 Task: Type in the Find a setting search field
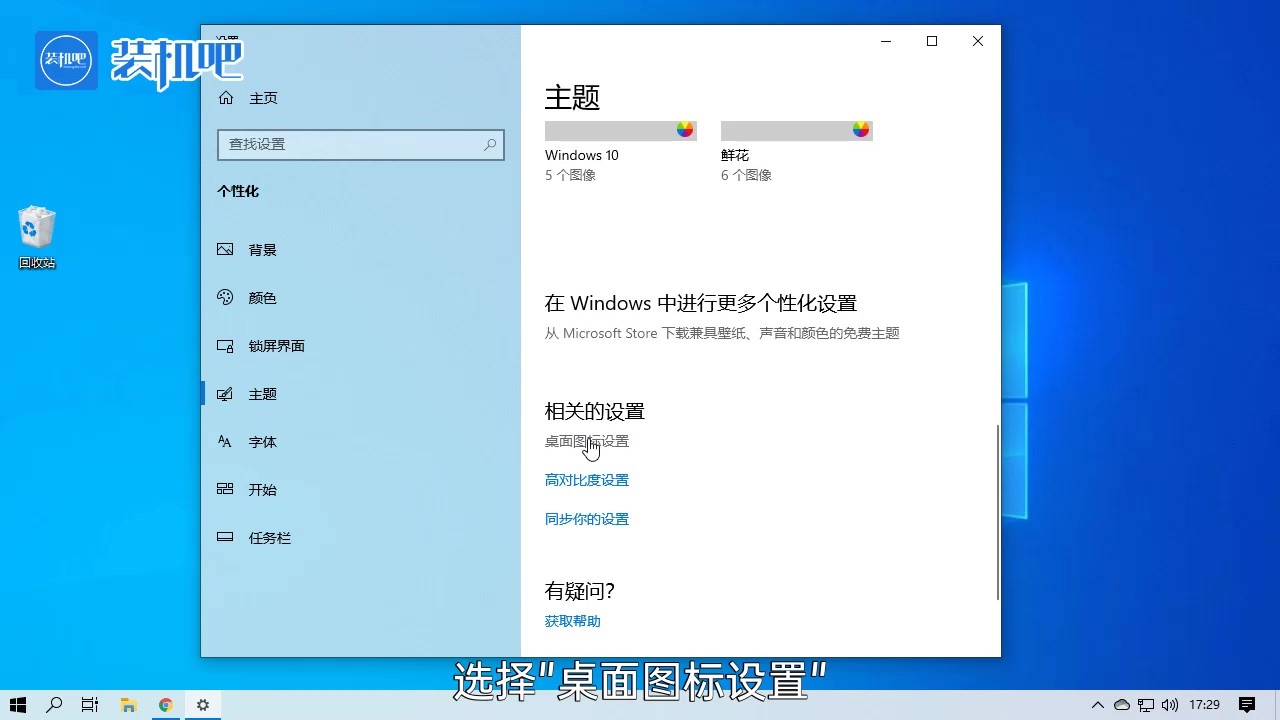[x=350, y=145]
